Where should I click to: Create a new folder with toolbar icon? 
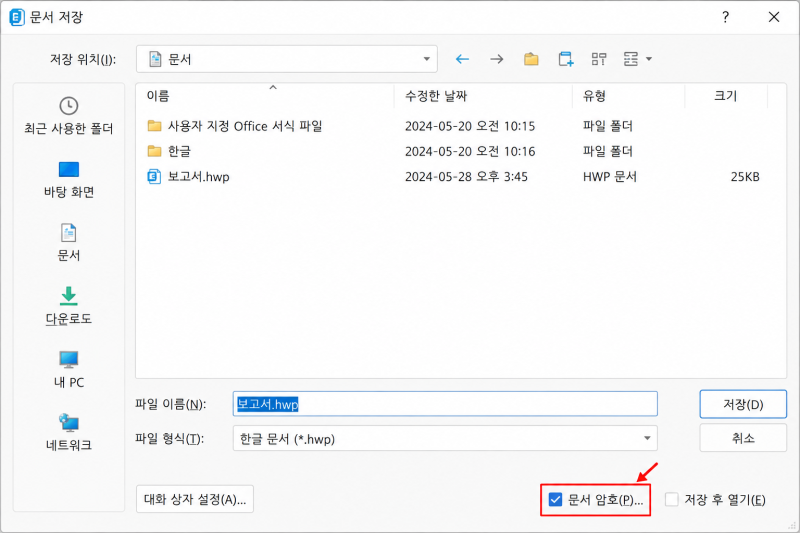565,59
